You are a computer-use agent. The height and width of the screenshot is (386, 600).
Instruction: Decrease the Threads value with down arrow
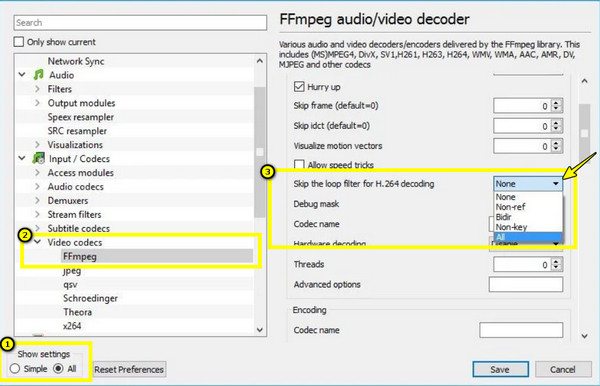point(557,267)
